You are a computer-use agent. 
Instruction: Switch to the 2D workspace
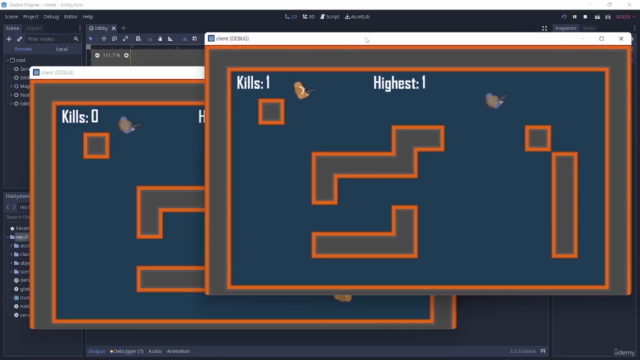[291, 17]
